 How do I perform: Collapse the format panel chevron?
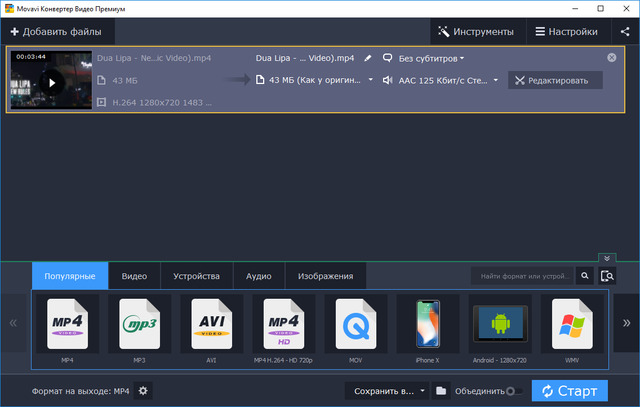[605, 258]
